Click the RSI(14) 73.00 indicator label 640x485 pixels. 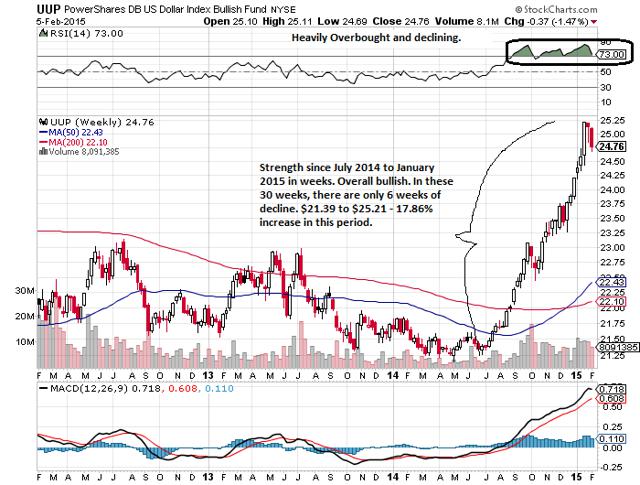coord(86,33)
